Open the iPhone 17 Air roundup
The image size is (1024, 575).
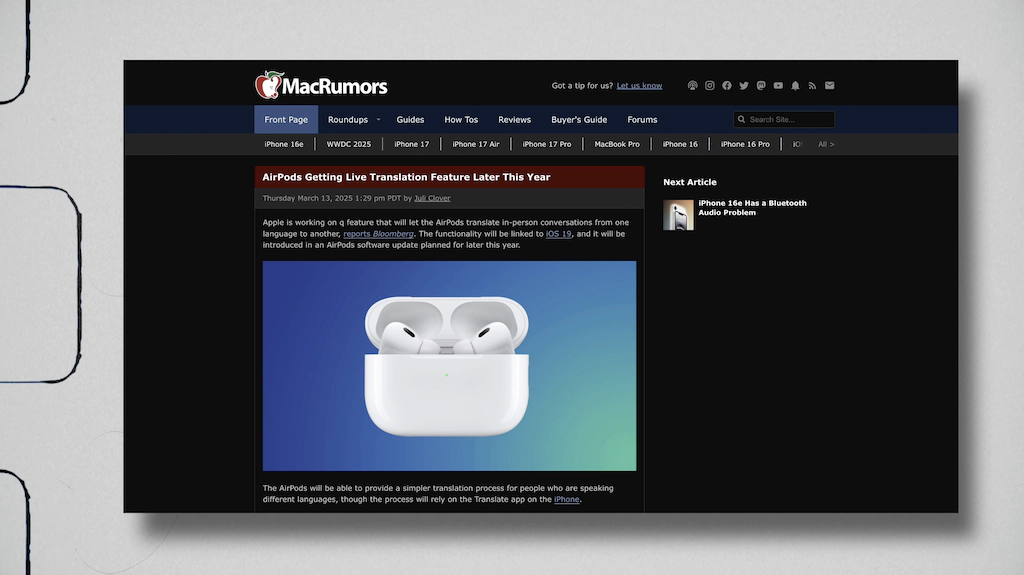coord(476,144)
